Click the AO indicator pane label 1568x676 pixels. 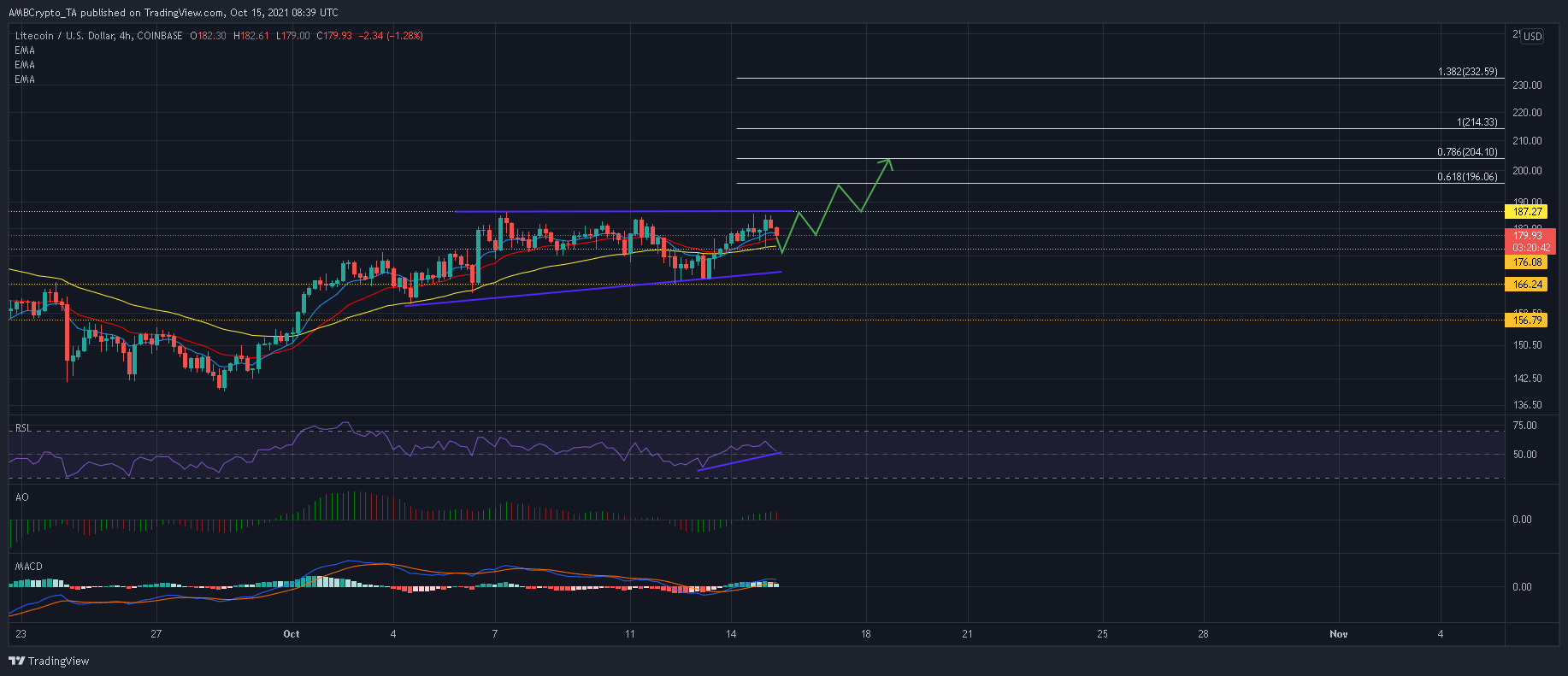tap(21, 497)
